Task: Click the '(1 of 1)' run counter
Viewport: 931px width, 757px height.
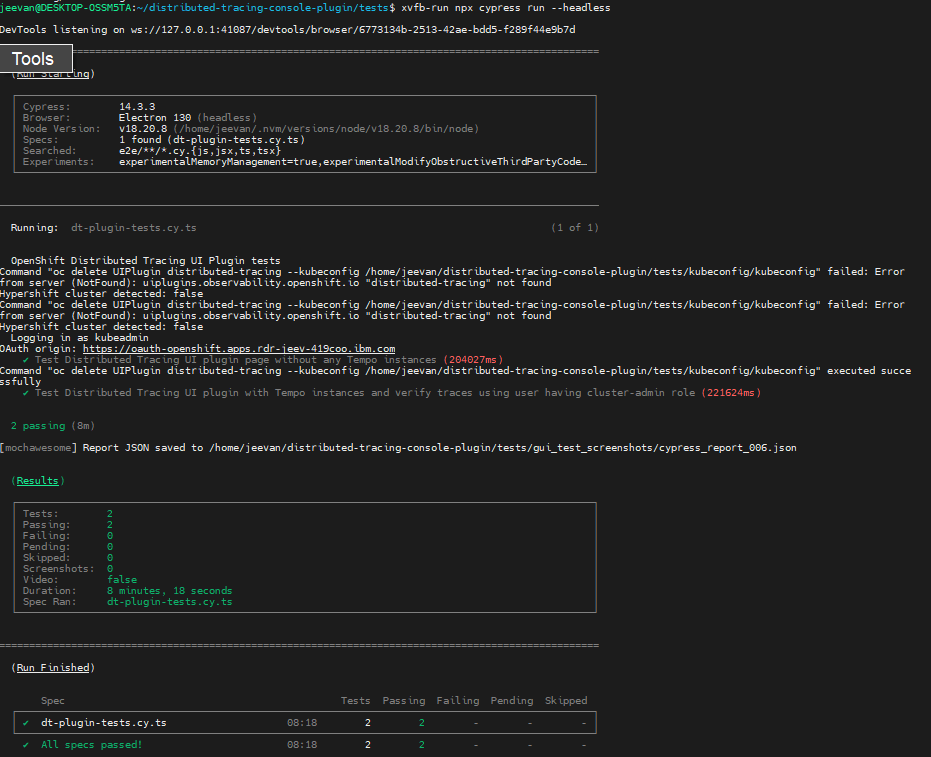Action: 575,227
